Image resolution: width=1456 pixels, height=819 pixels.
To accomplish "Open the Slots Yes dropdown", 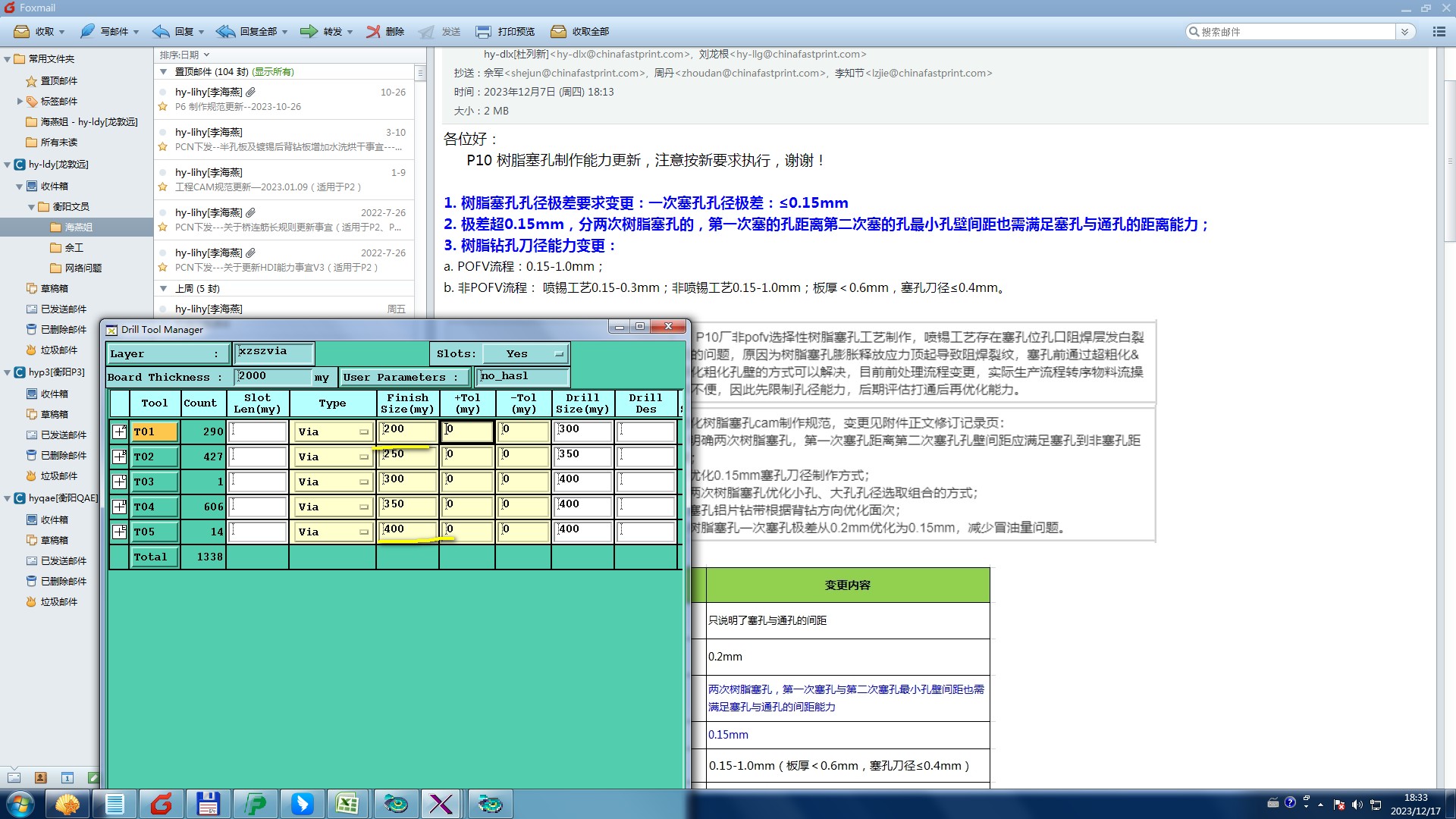I will [526, 354].
